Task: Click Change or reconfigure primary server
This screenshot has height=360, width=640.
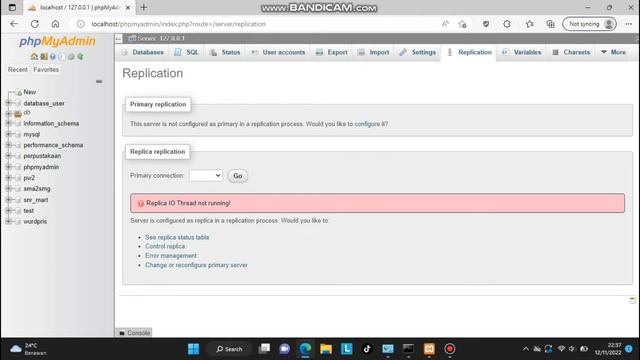Action: pyautogui.click(x=196, y=265)
